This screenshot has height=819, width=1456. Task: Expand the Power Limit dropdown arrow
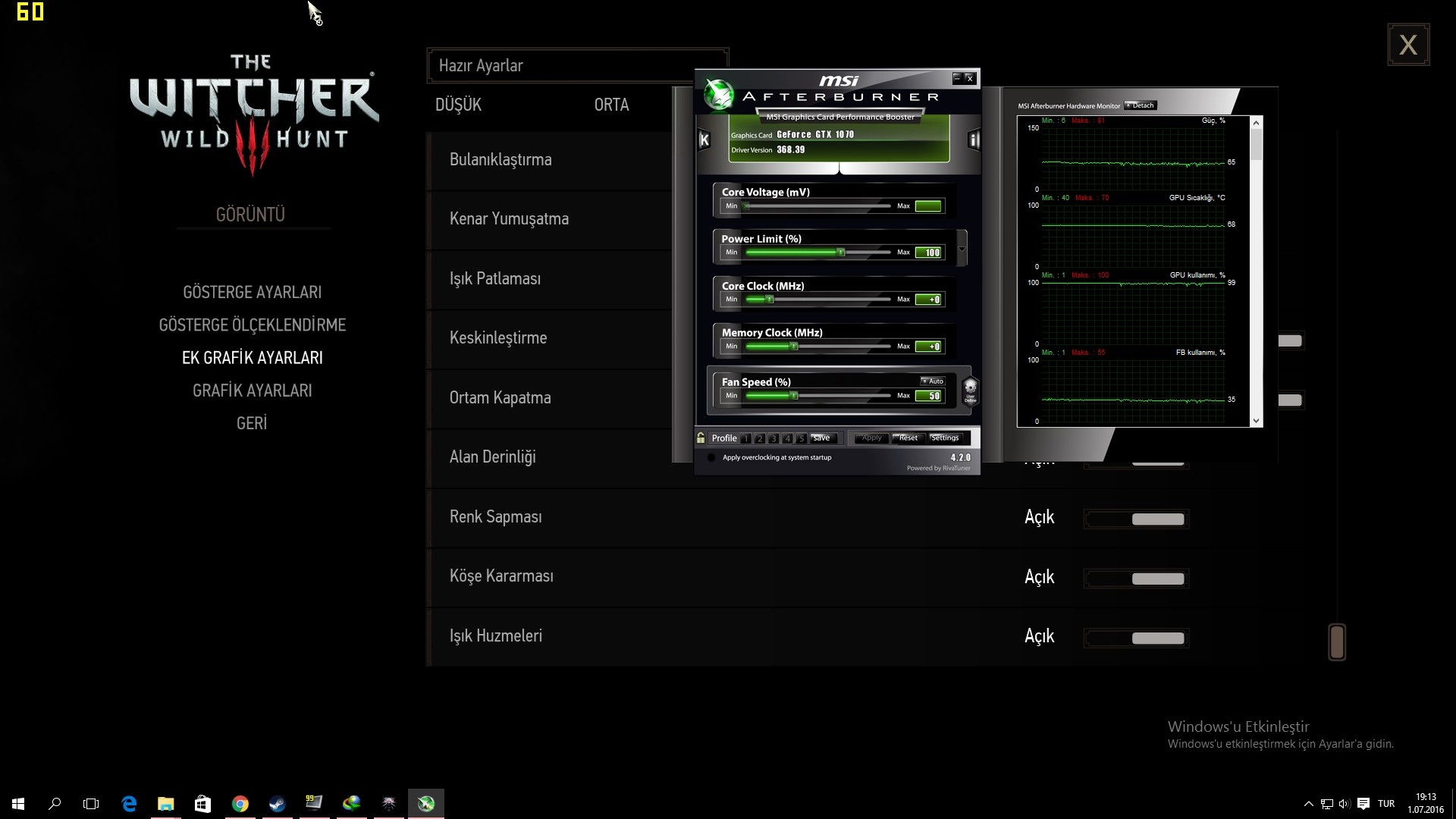tap(962, 249)
